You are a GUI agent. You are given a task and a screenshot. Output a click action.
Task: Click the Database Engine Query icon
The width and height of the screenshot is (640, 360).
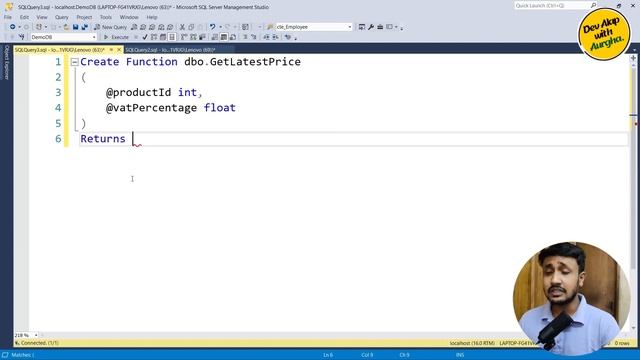coord(134,27)
